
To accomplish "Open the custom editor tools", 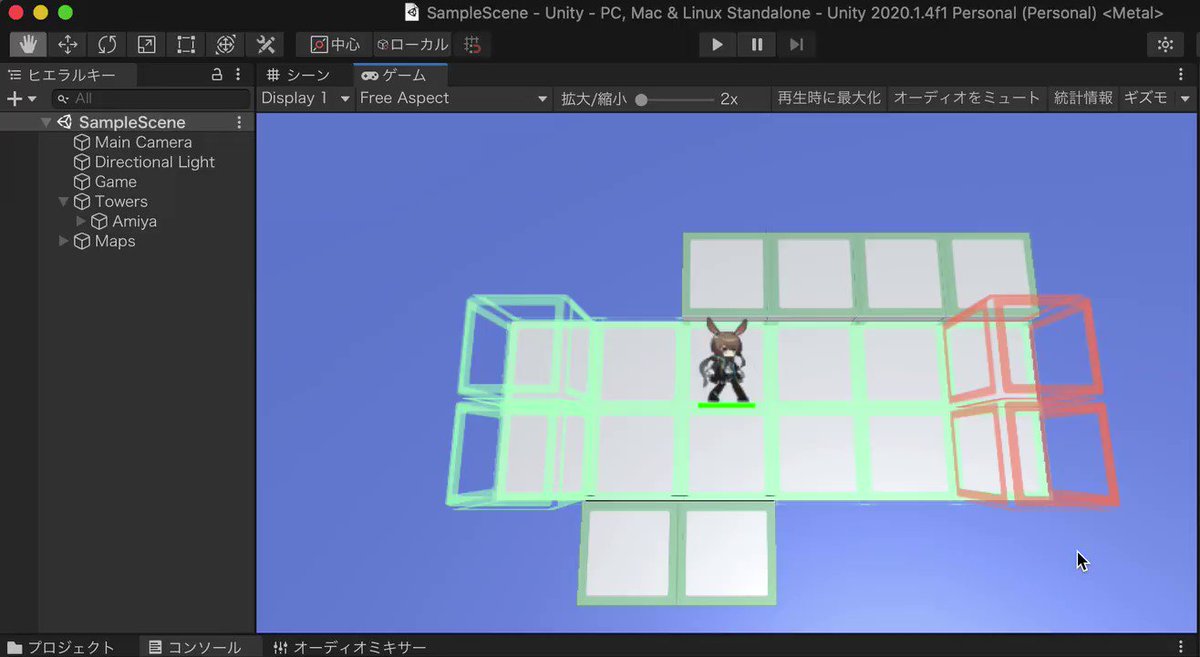I will pos(265,44).
